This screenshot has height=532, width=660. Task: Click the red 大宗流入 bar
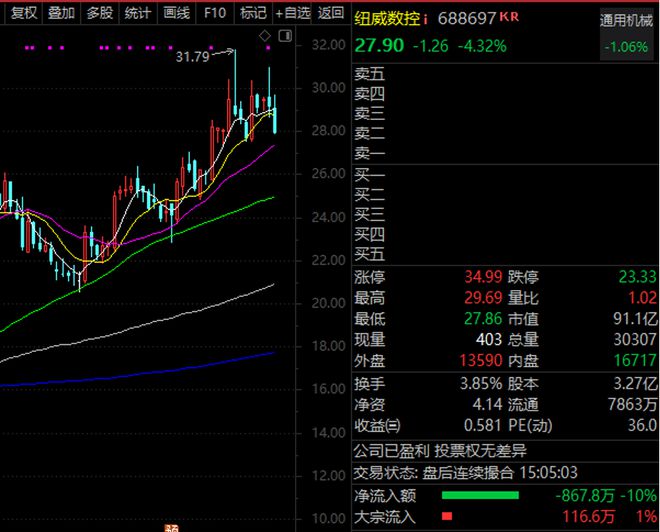point(447,516)
